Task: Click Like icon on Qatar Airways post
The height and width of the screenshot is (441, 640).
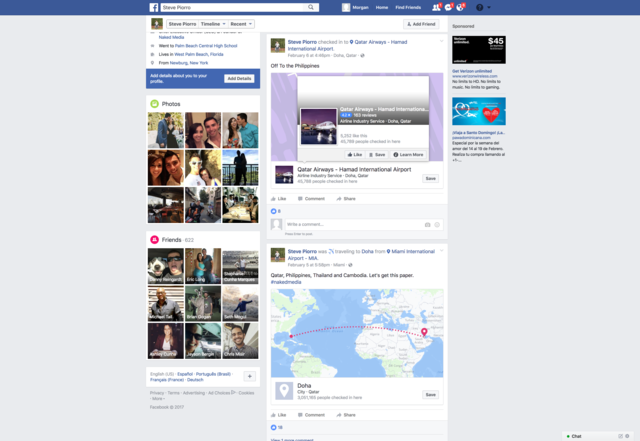Action: [273, 199]
